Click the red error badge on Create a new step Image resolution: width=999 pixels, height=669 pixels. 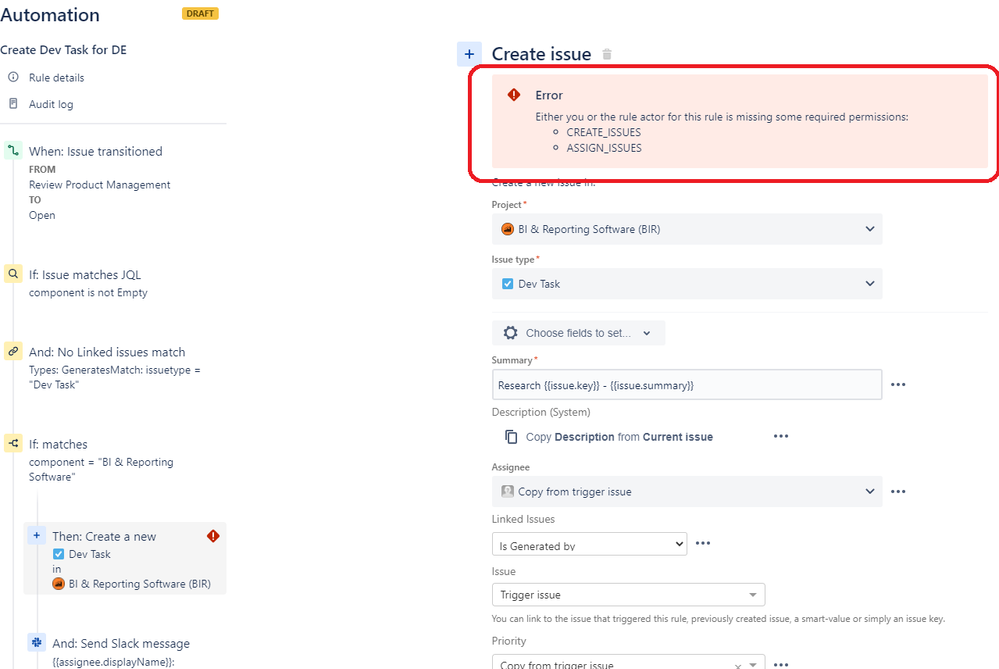(x=213, y=536)
